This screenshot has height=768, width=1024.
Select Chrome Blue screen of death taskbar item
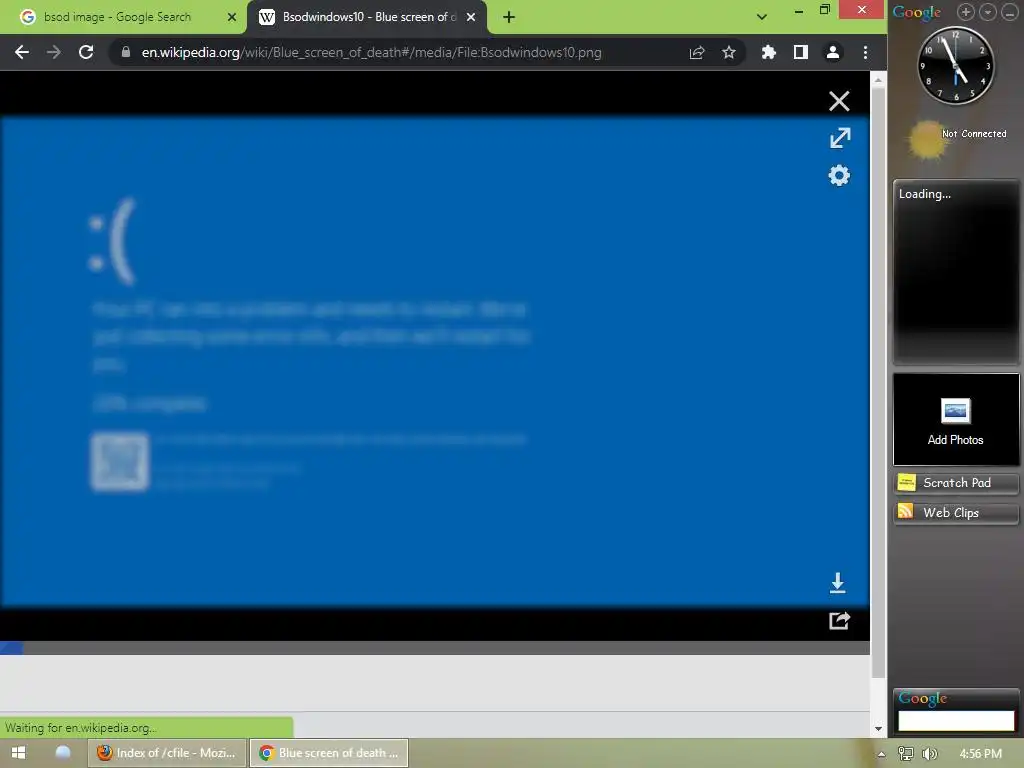tap(329, 753)
